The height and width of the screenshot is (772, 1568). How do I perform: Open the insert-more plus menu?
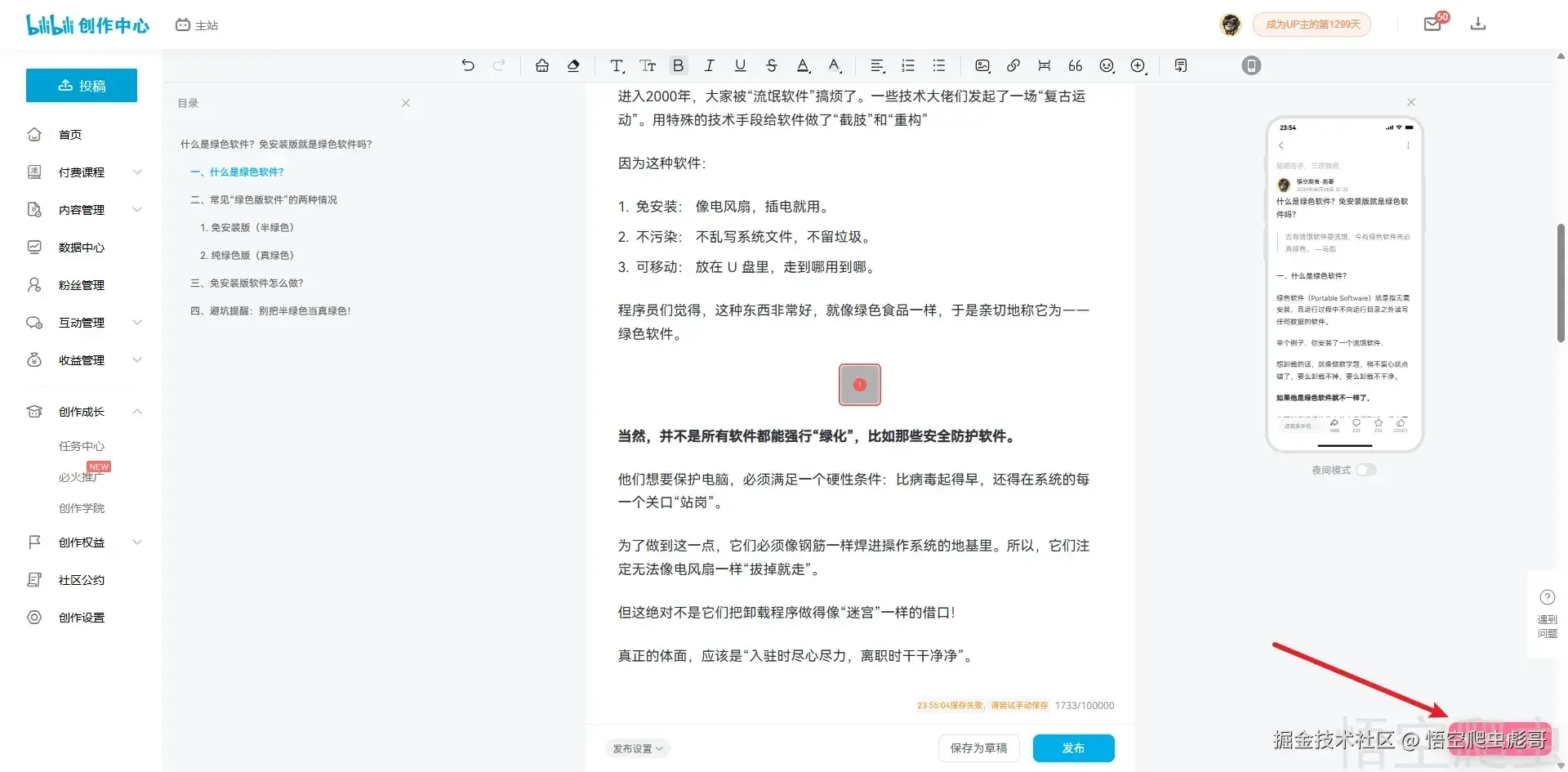pos(1138,65)
